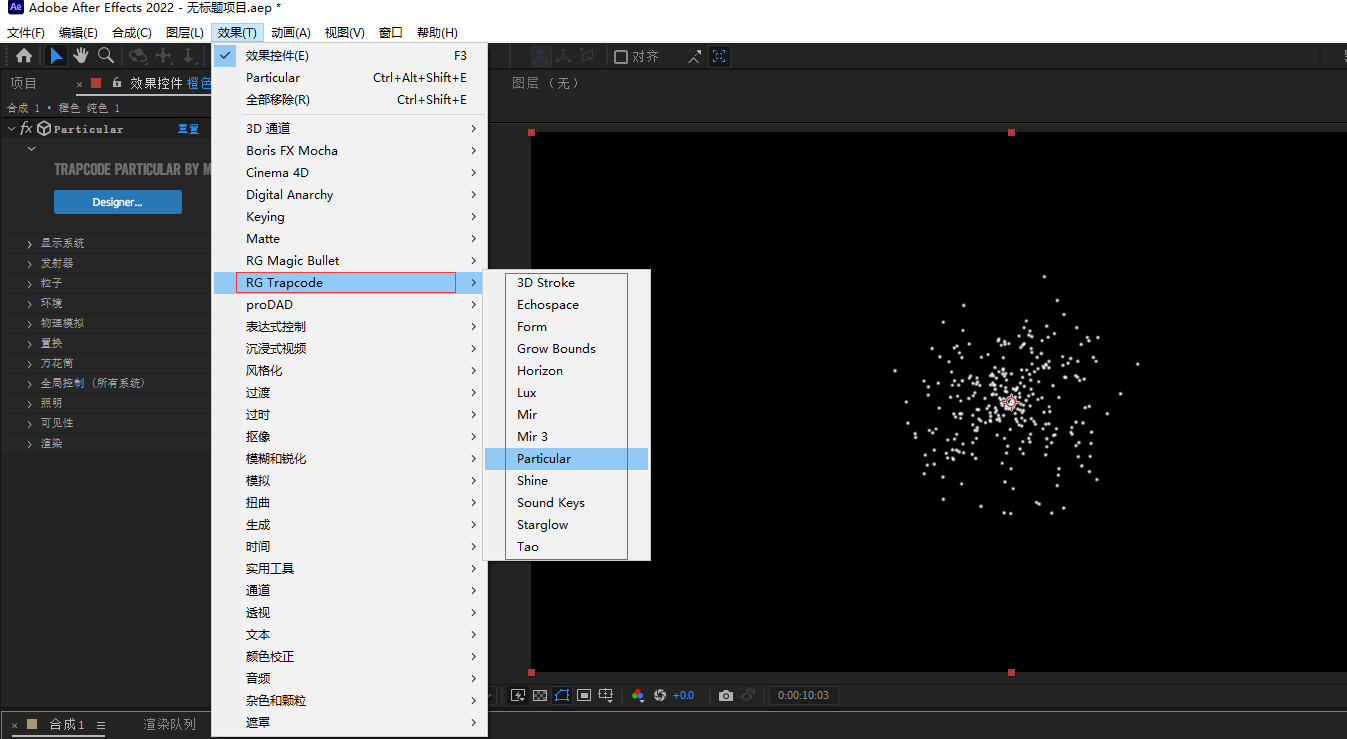
Task: Select 全部移除(R) to remove all effects
Action: 349,100
